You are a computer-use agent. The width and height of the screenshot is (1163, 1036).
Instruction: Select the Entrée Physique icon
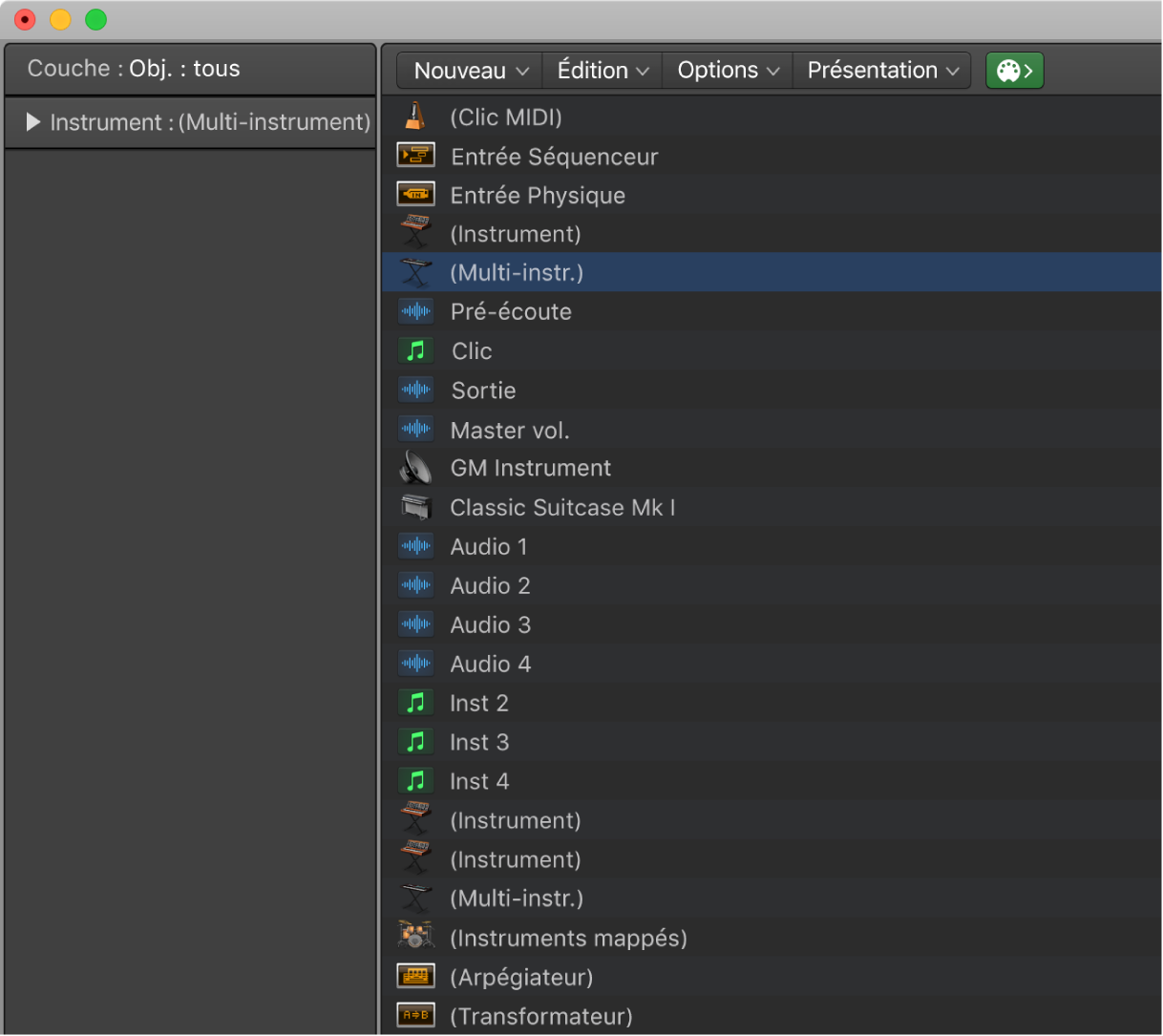click(x=415, y=195)
